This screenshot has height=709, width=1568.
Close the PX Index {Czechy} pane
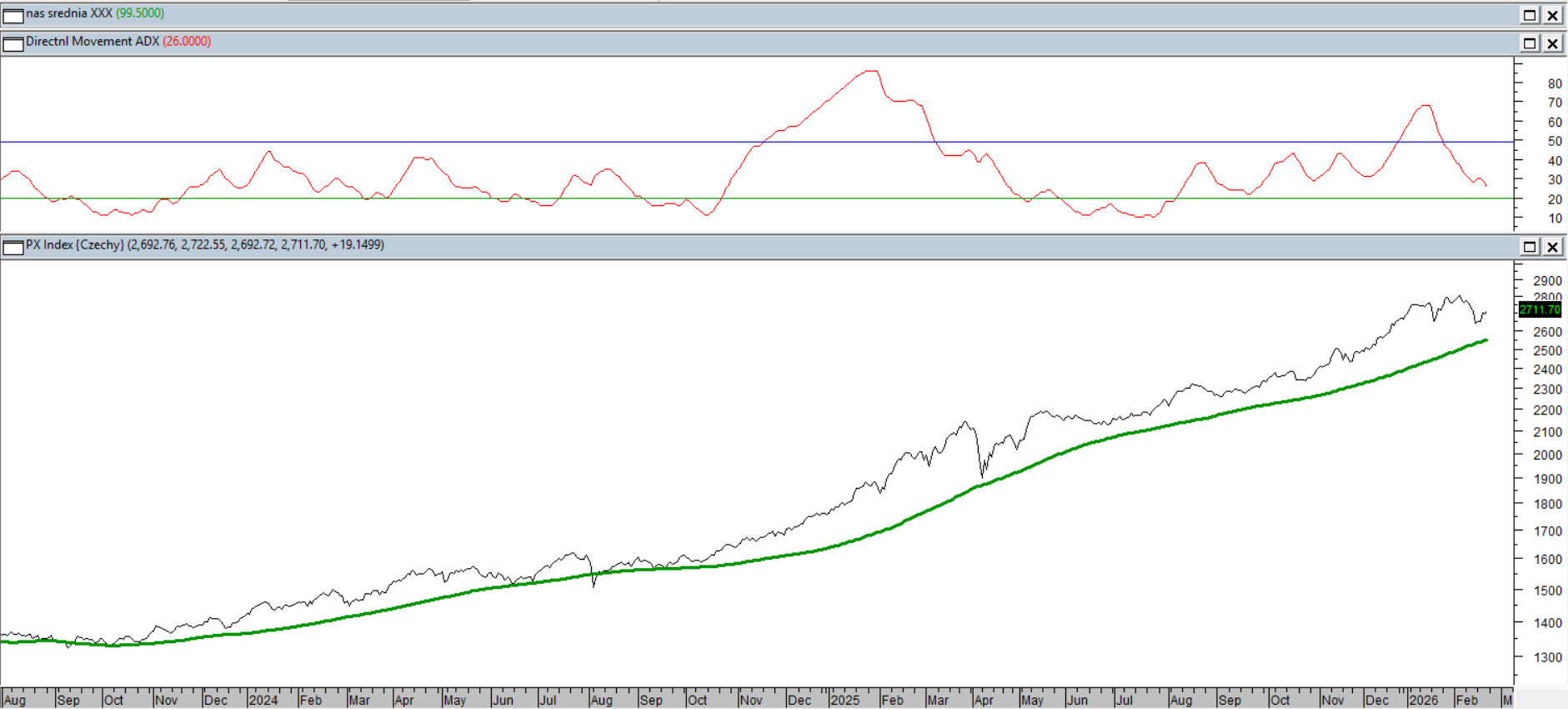[x=1552, y=247]
